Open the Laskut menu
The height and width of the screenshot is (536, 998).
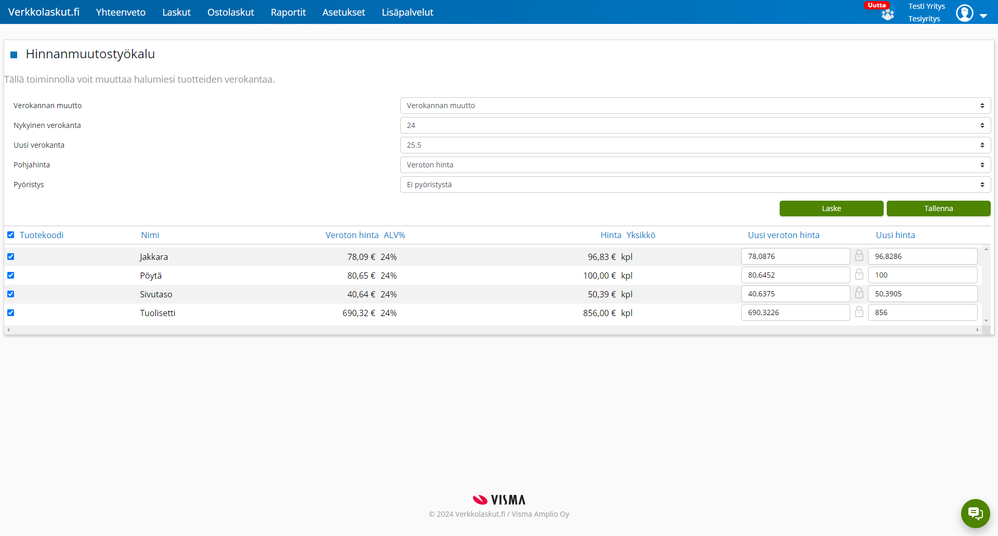click(x=176, y=12)
